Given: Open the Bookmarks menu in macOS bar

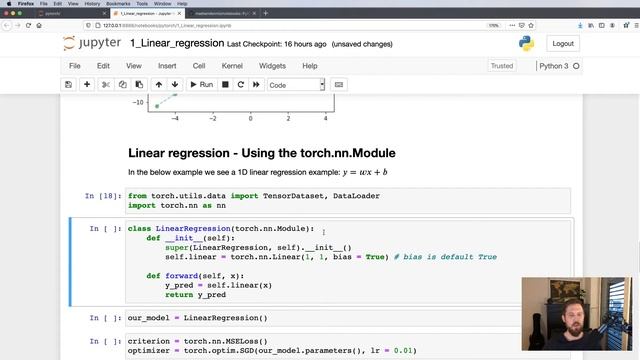Looking at the screenshot, I should (118, 4).
